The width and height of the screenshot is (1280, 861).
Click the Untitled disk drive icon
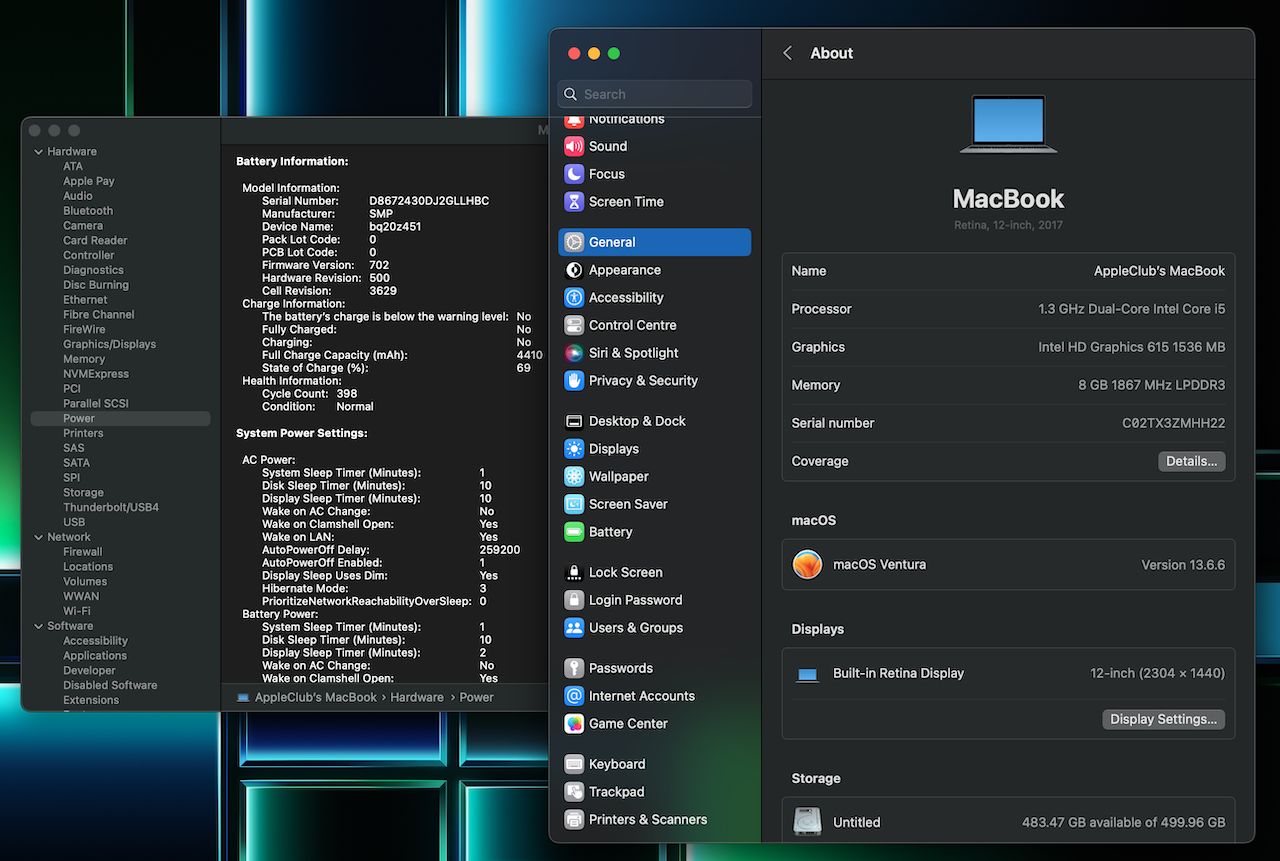point(807,822)
